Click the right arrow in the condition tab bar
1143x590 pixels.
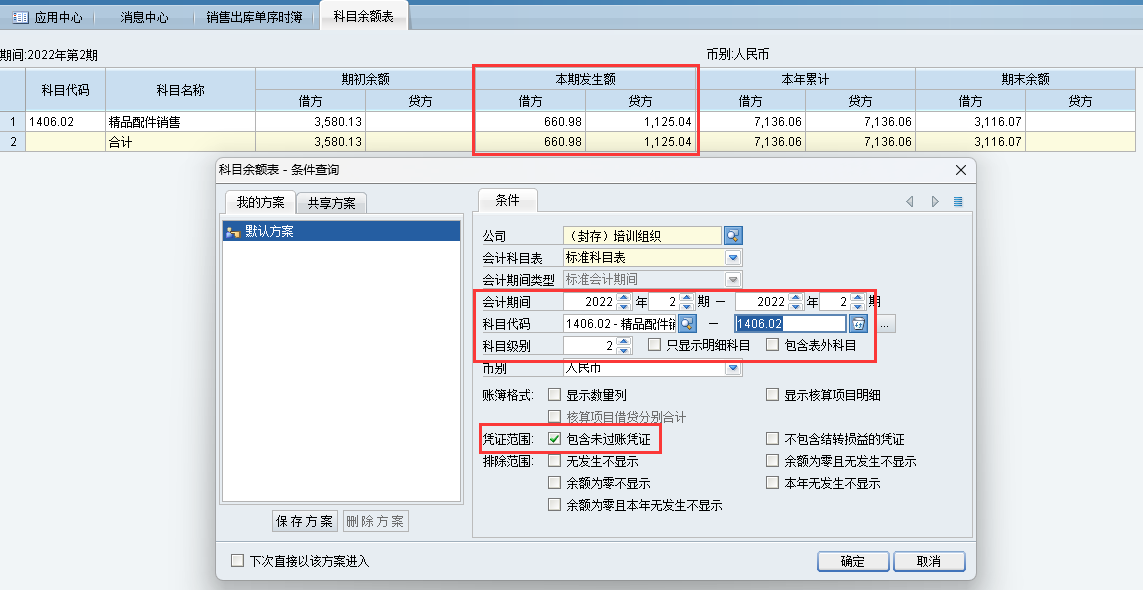pyautogui.click(x=935, y=202)
